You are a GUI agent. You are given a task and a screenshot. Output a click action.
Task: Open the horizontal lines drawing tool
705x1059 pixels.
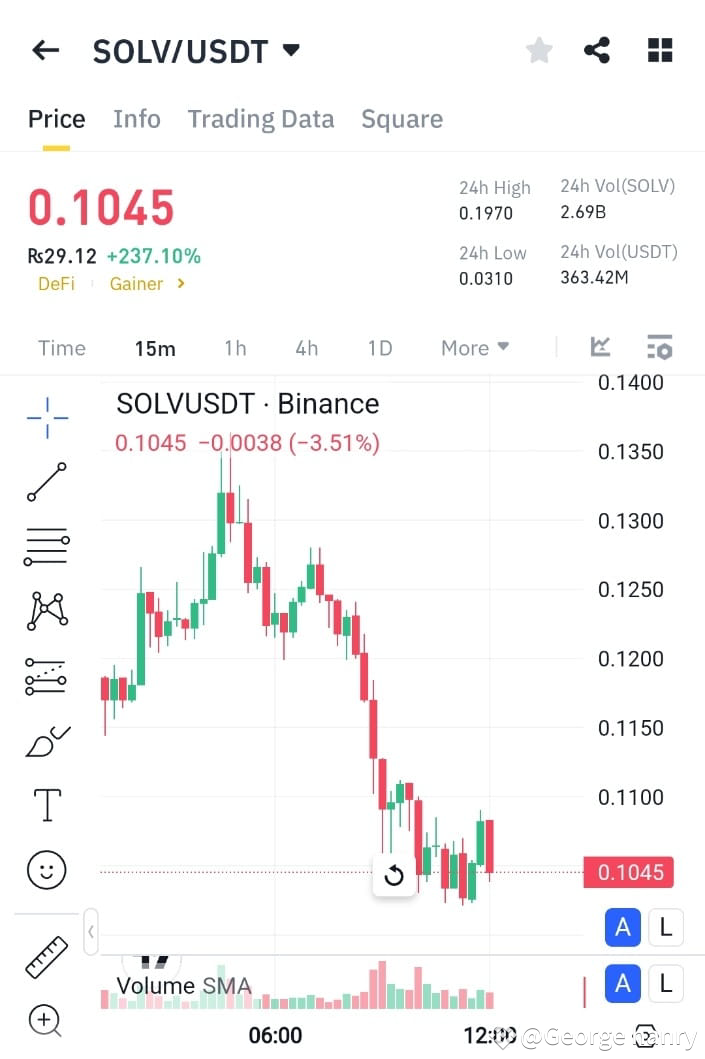click(45, 547)
